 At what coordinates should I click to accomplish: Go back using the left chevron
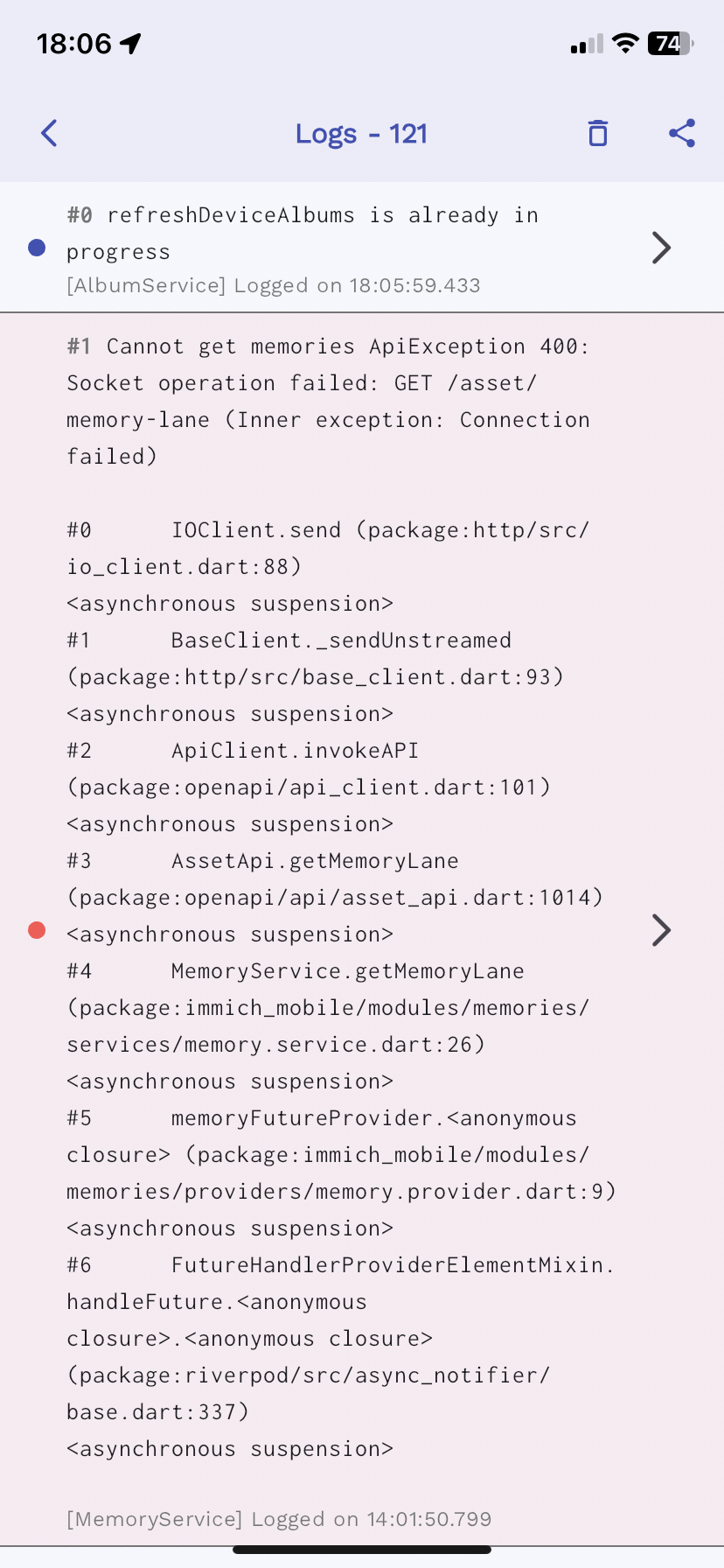click(49, 133)
